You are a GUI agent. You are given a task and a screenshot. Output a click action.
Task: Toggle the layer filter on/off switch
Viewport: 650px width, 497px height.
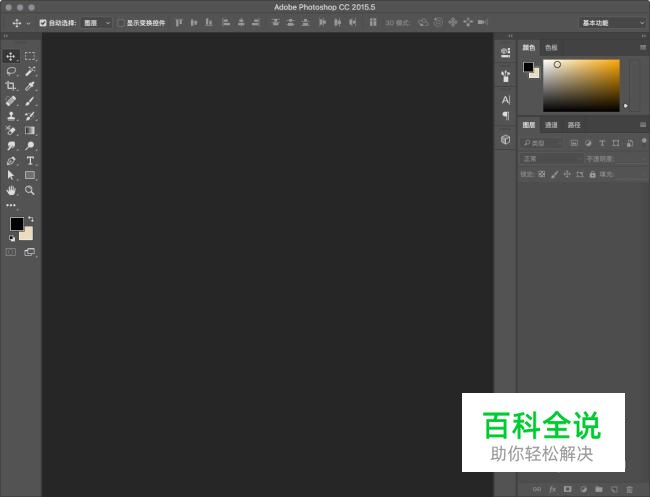click(643, 141)
